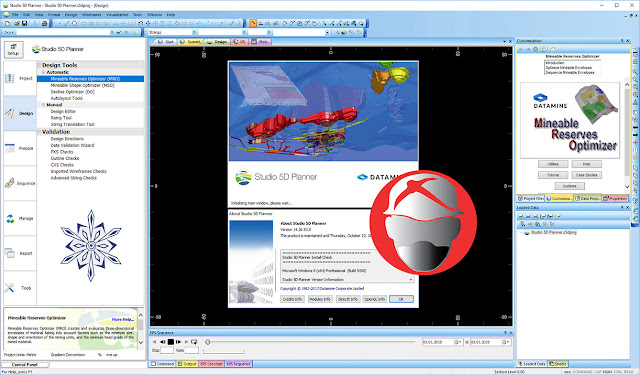Click the OpenGL Info button
Image resolution: width=640 pixels, height=375 pixels.
tap(375, 299)
